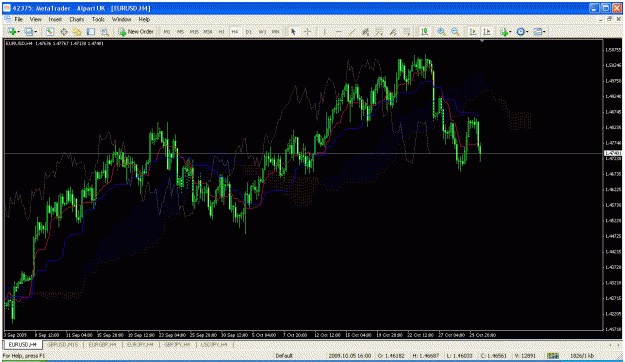Screen dimensions: 625x362
Task: Select the H4 timeframe button
Action: point(235,31)
